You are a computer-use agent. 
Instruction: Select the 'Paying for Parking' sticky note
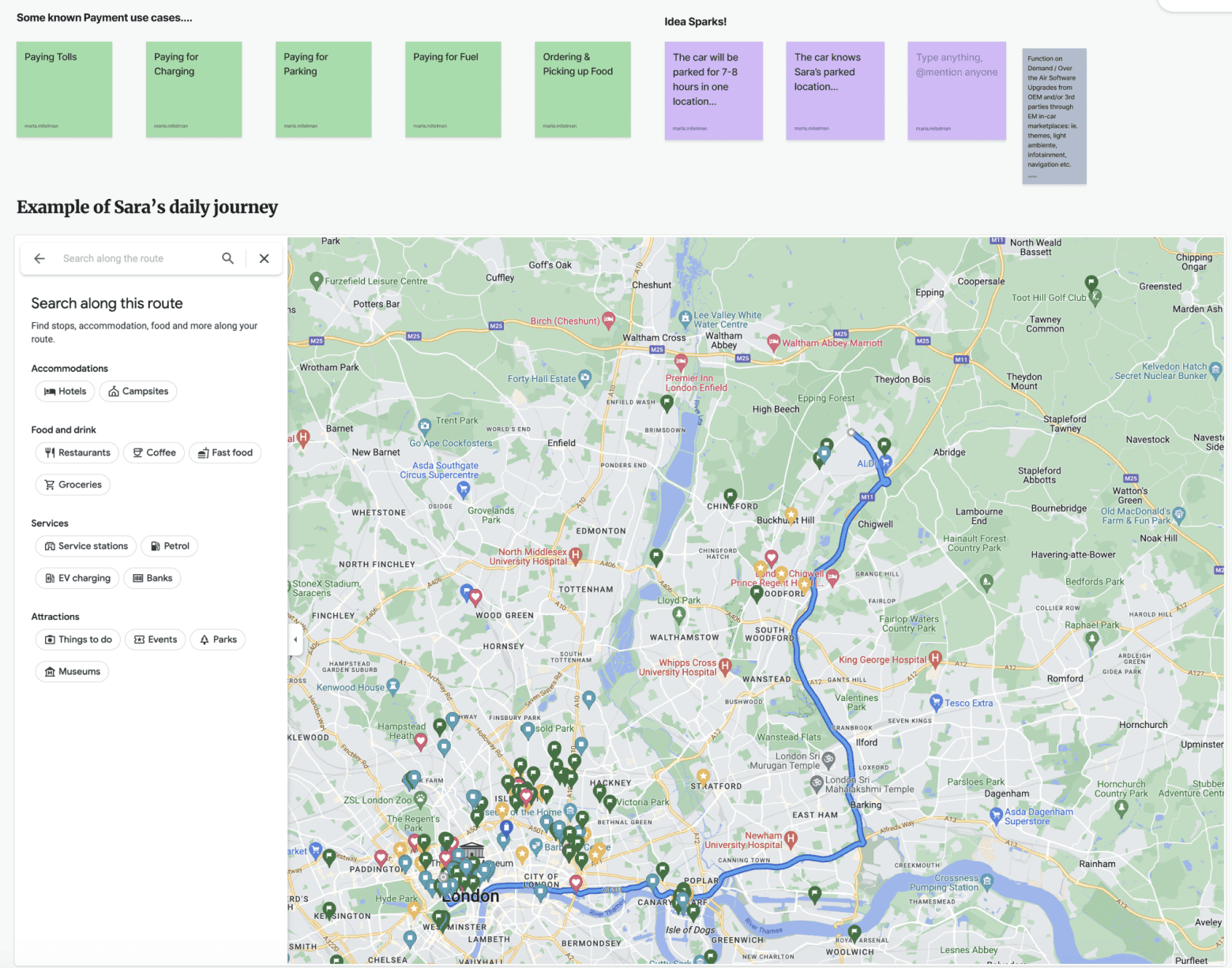tap(323, 89)
